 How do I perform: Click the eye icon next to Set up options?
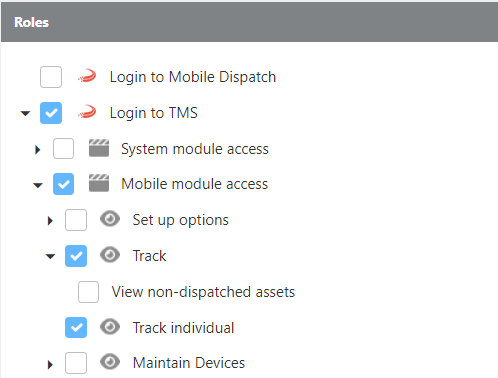[x=110, y=219]
